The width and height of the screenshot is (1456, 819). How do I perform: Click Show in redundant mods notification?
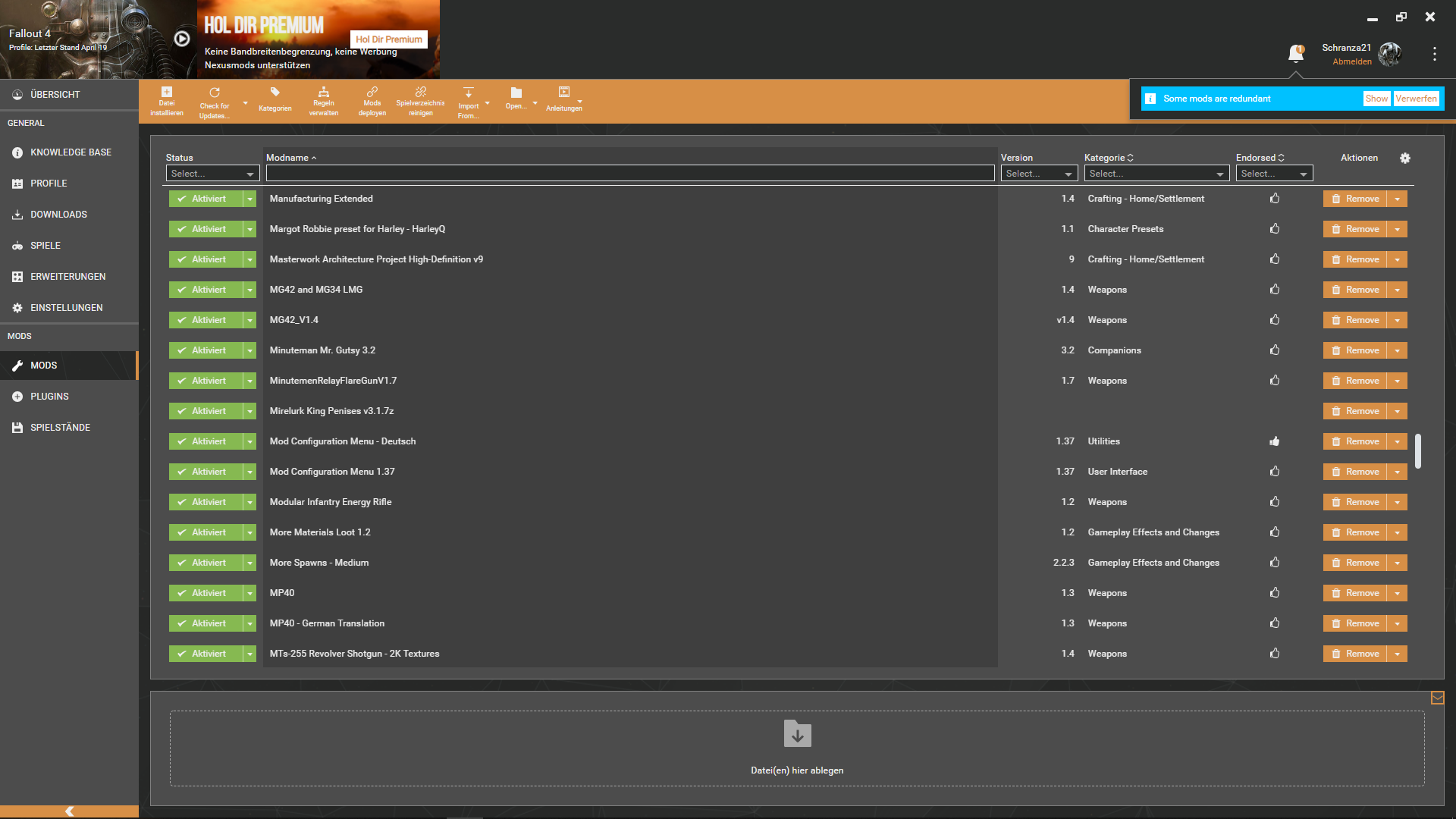pos(1376,99)
